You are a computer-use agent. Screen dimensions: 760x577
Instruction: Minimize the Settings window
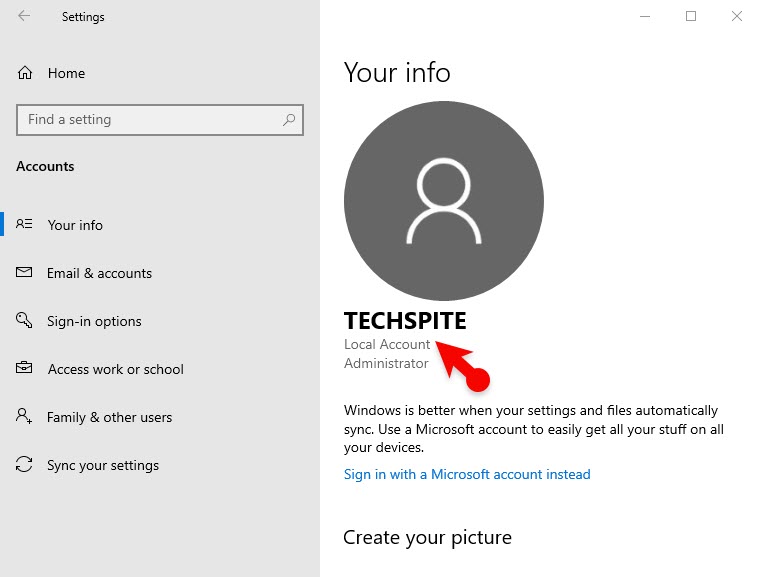pos(644,16)
